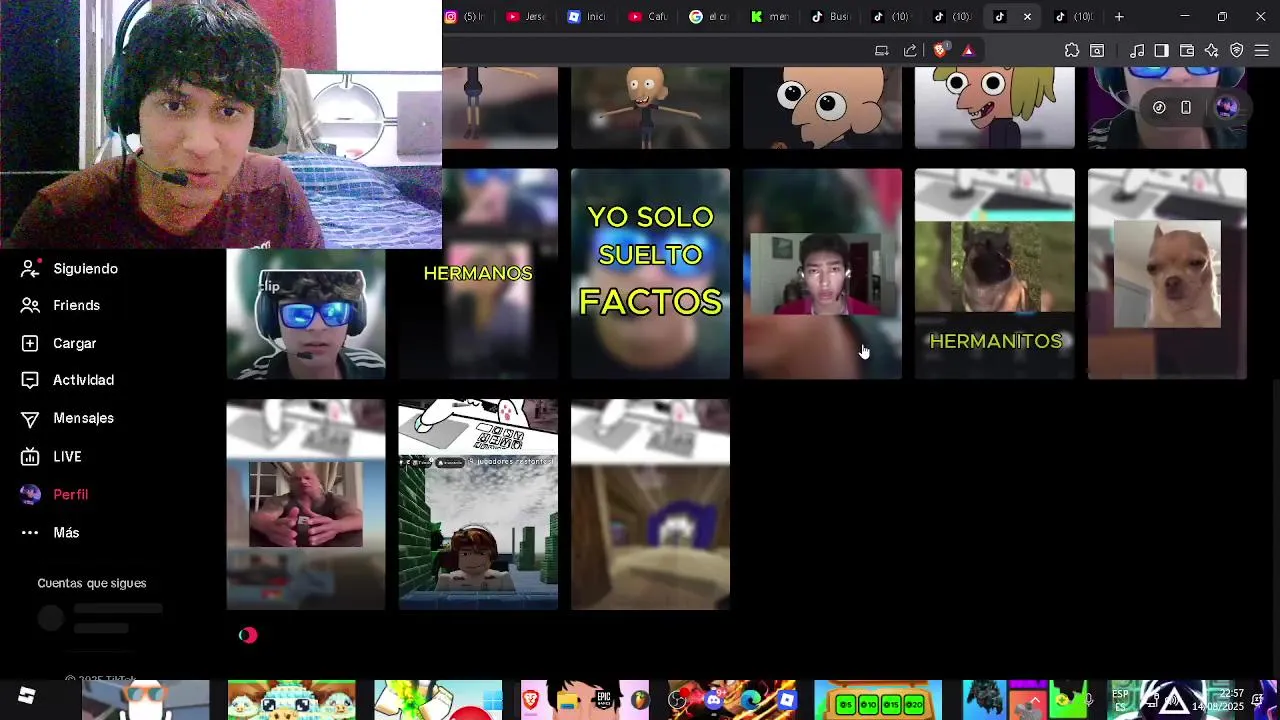Open the video of boy in red shirt
This screenshot has width=1280, height=720.
(822, 274)
